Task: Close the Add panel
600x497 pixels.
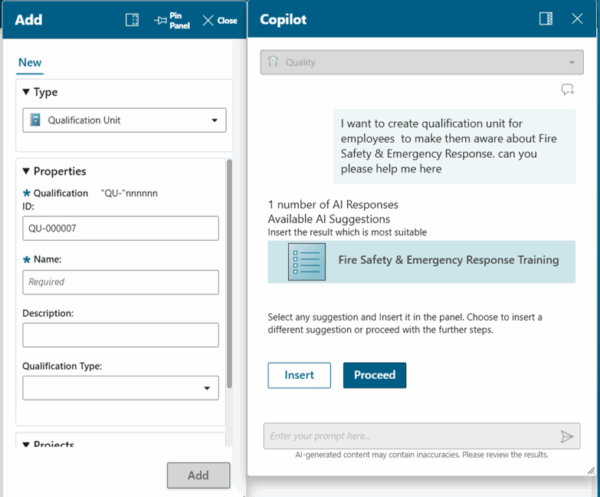Action: pos(219,20)
